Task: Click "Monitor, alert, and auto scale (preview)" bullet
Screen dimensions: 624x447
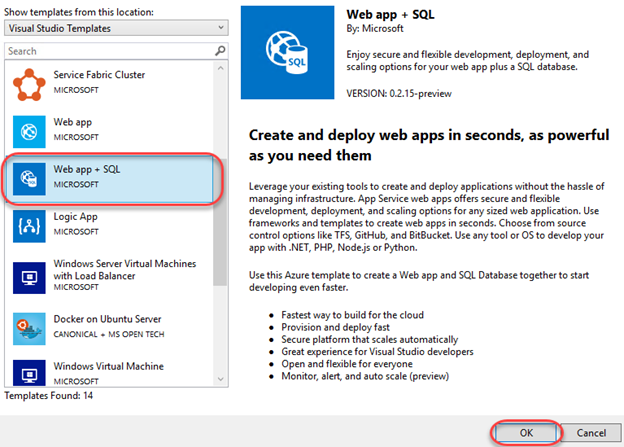Action: click(x=365, y=376)
